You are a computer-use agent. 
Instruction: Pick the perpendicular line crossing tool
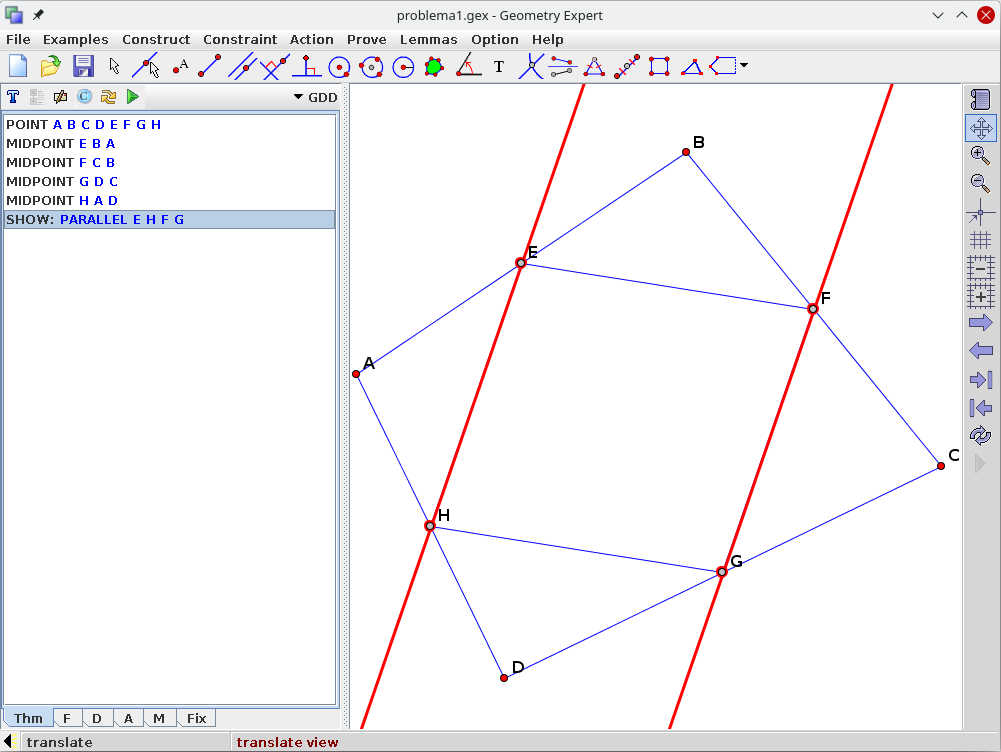(275, 66)
